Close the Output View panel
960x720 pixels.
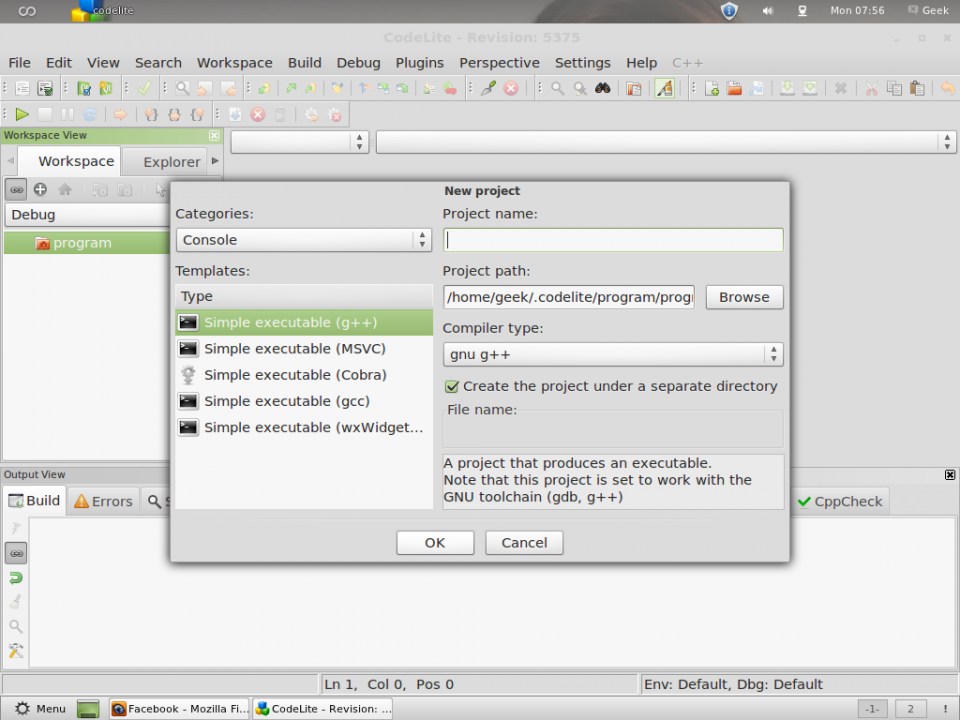[950, 475]
